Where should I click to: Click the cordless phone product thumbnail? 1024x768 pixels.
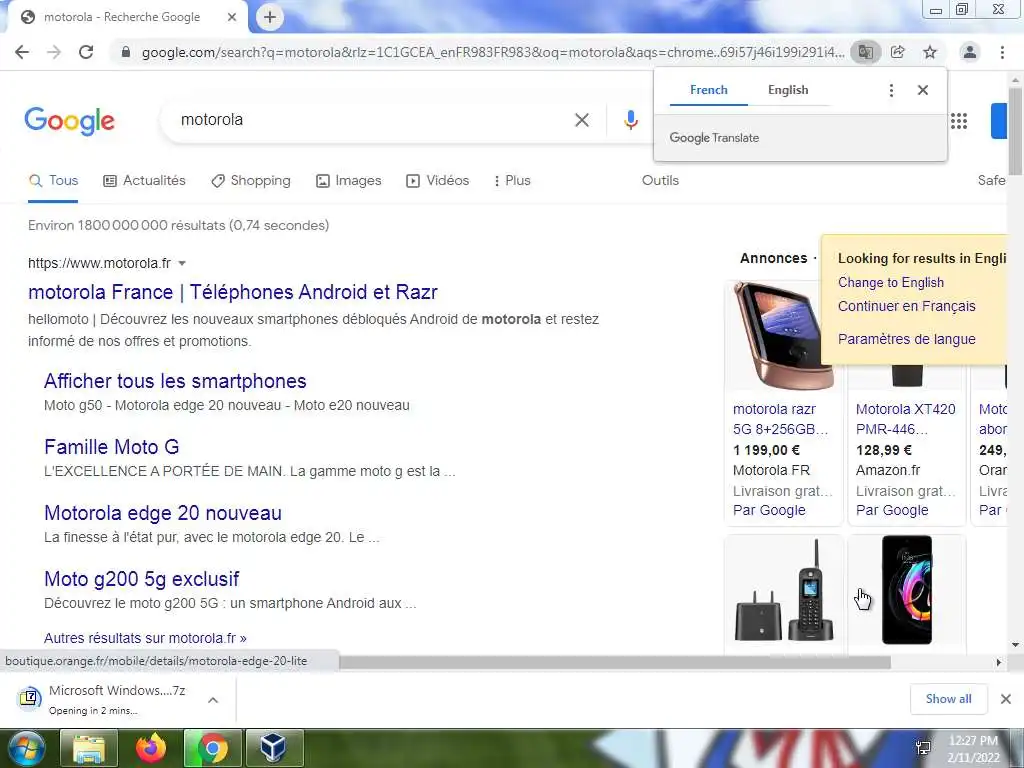pos(784,591)
